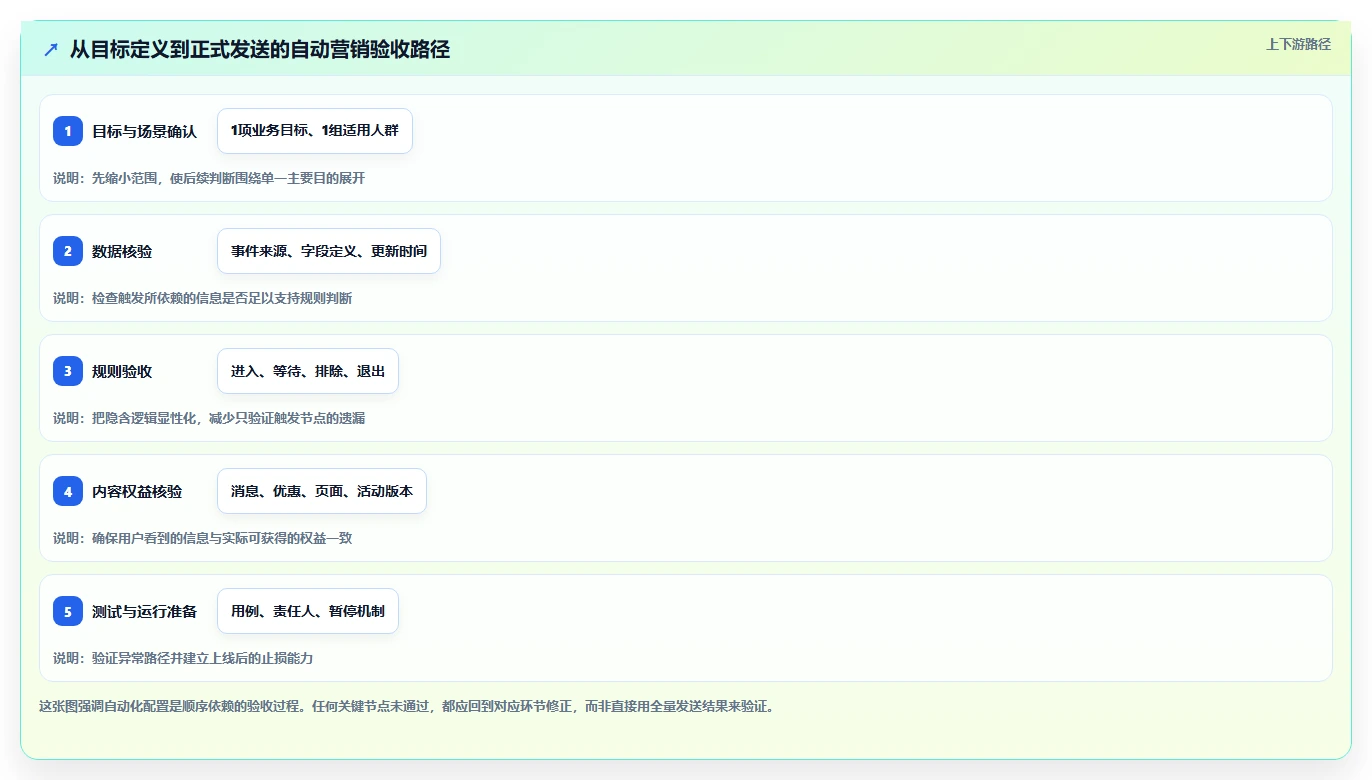1372x780 pixels.
Task: Click step badge 4 for 内容权益核验
Action: [x=68, y=491]
